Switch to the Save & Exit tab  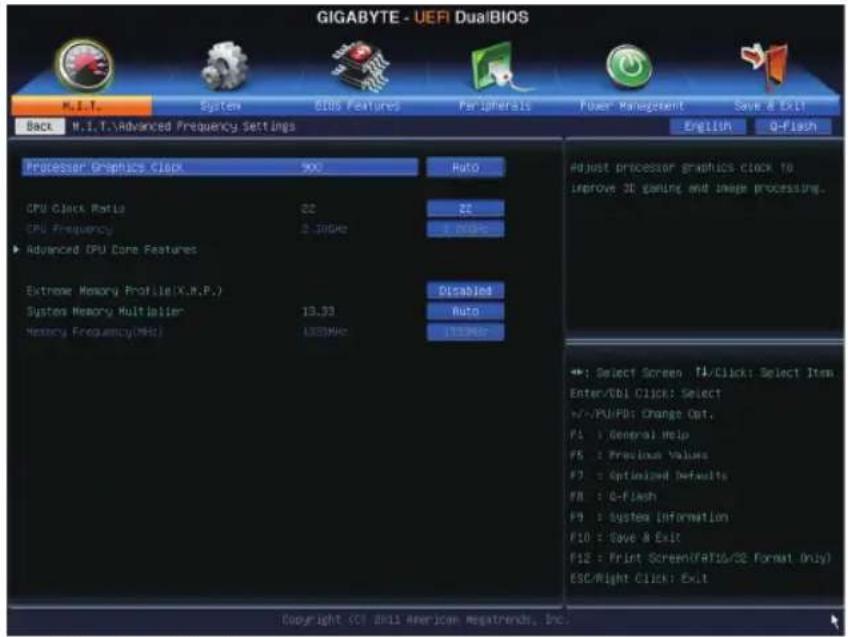tap(770, 105)
